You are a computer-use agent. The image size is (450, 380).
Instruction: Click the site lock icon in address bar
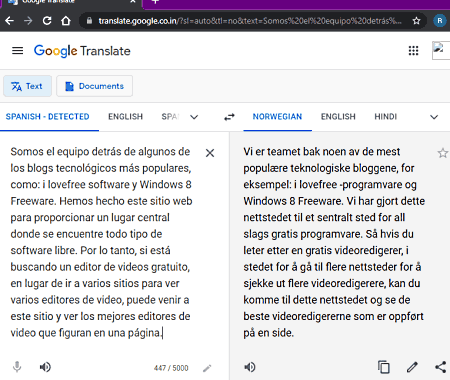(x=89, y=21)
